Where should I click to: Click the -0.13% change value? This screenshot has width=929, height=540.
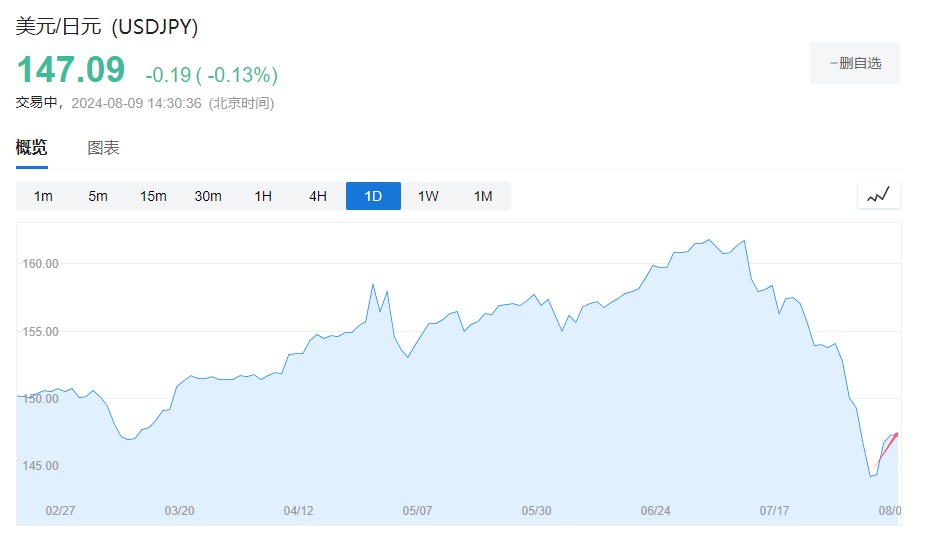tap(242, 75)
